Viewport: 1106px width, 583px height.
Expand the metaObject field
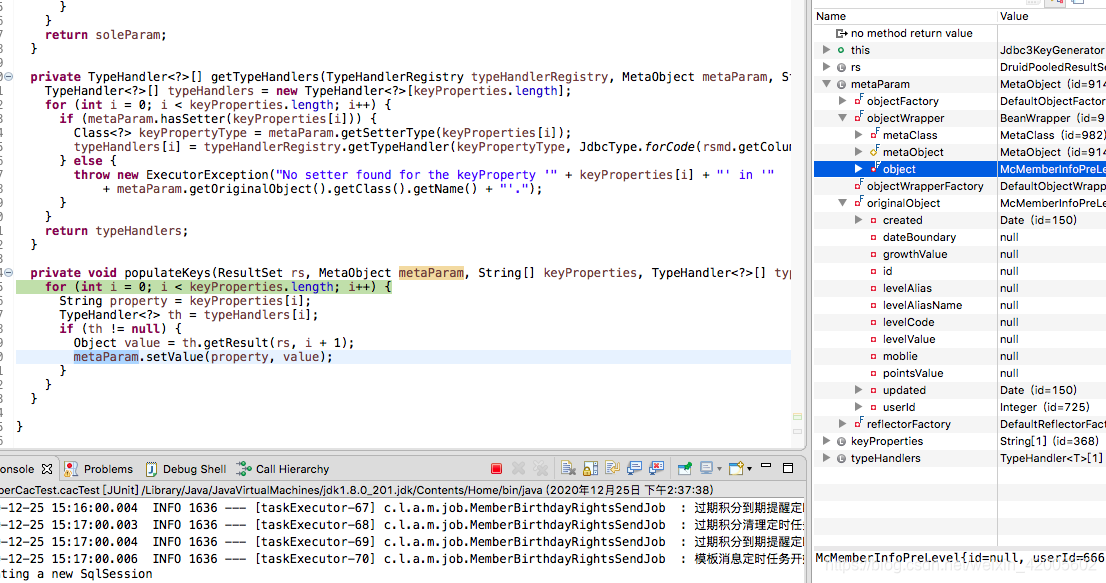coord(858,152)
